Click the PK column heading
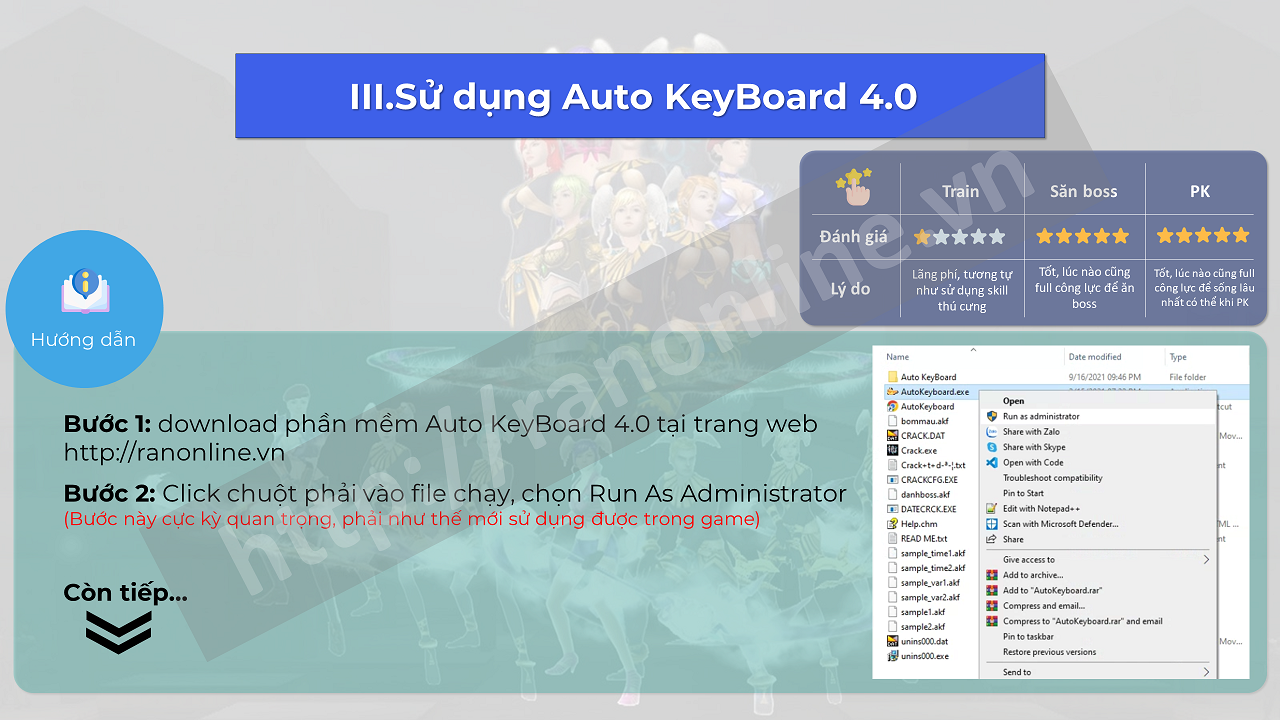This screenshot has height=720, width=1280. click(x=1200, y=191)
